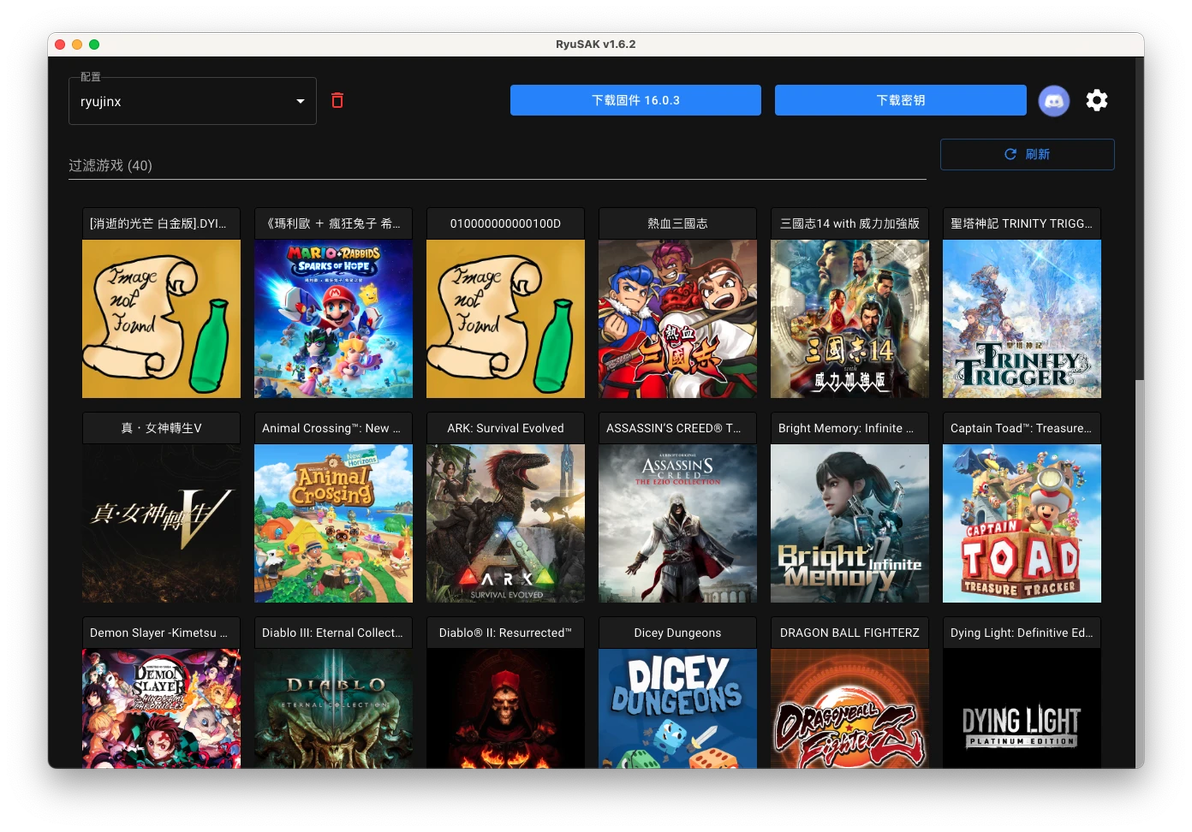Click the title text 熱血三國志
The height and width of the screenshot is (832, 1192).
677,224
